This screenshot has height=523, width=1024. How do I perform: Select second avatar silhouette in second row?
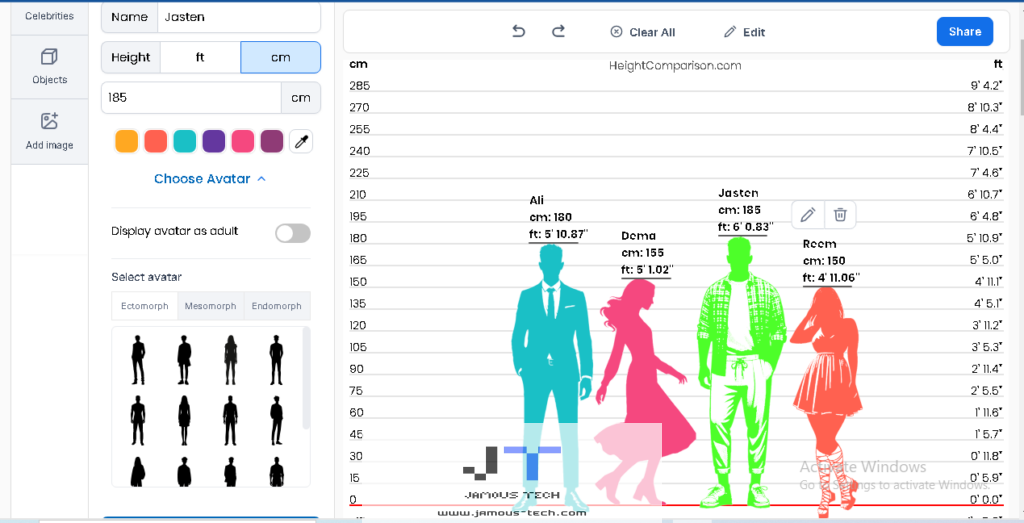[x=184, y=420]
